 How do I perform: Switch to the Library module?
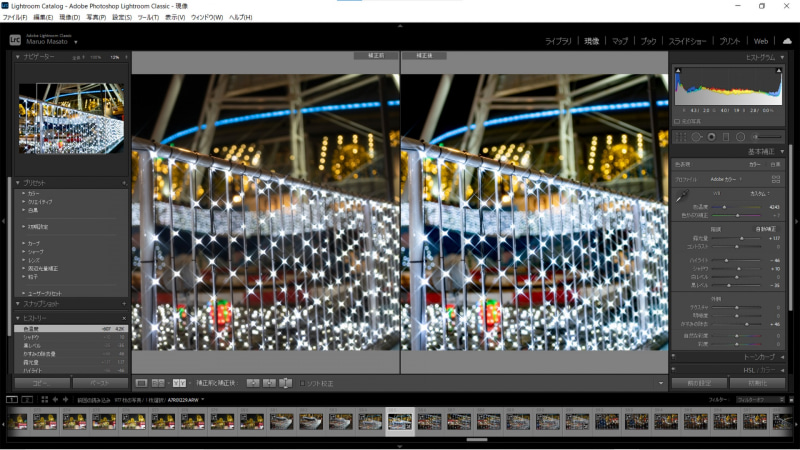[x=558, y=41]
